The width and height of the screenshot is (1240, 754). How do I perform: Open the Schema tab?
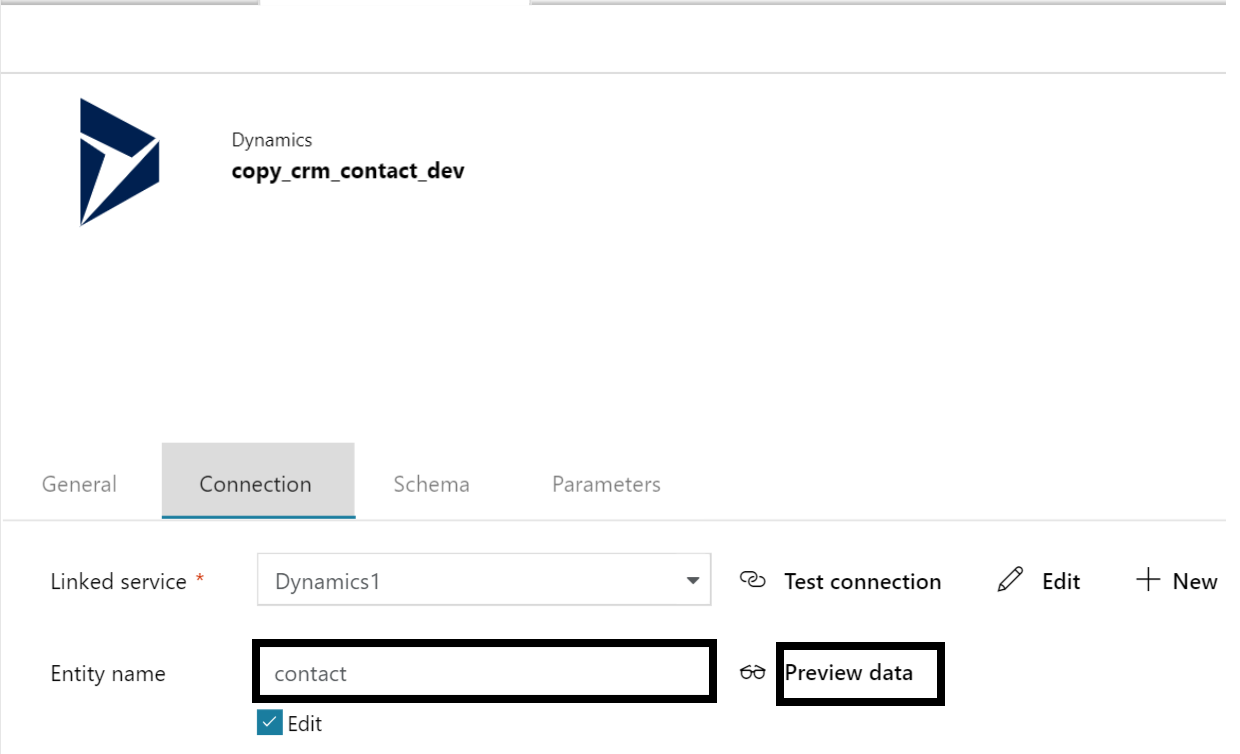(x=431, y=484)
